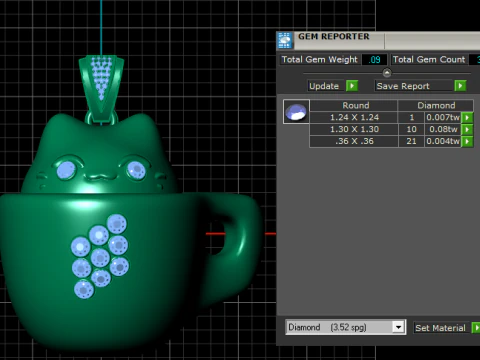Click green arrow for 0.007tw row
This screenshot has height=360, width=480.
[x=467, y=117]
